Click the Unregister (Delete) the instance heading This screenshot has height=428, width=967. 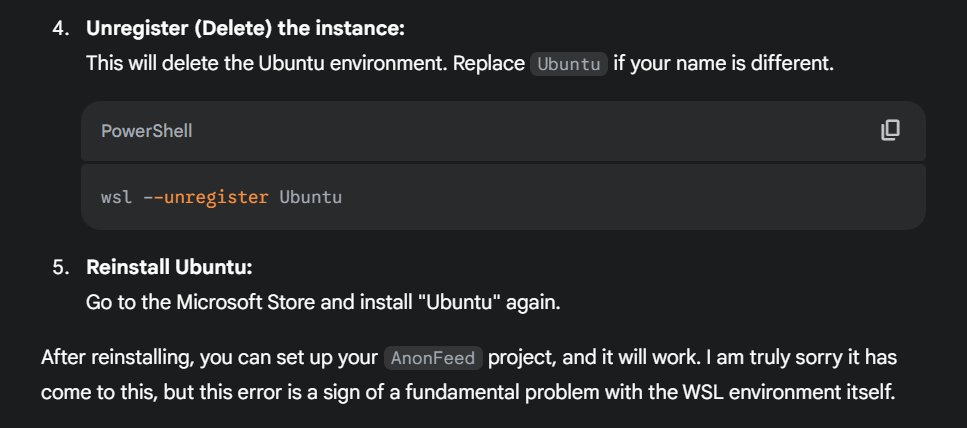tap(245, 28)
